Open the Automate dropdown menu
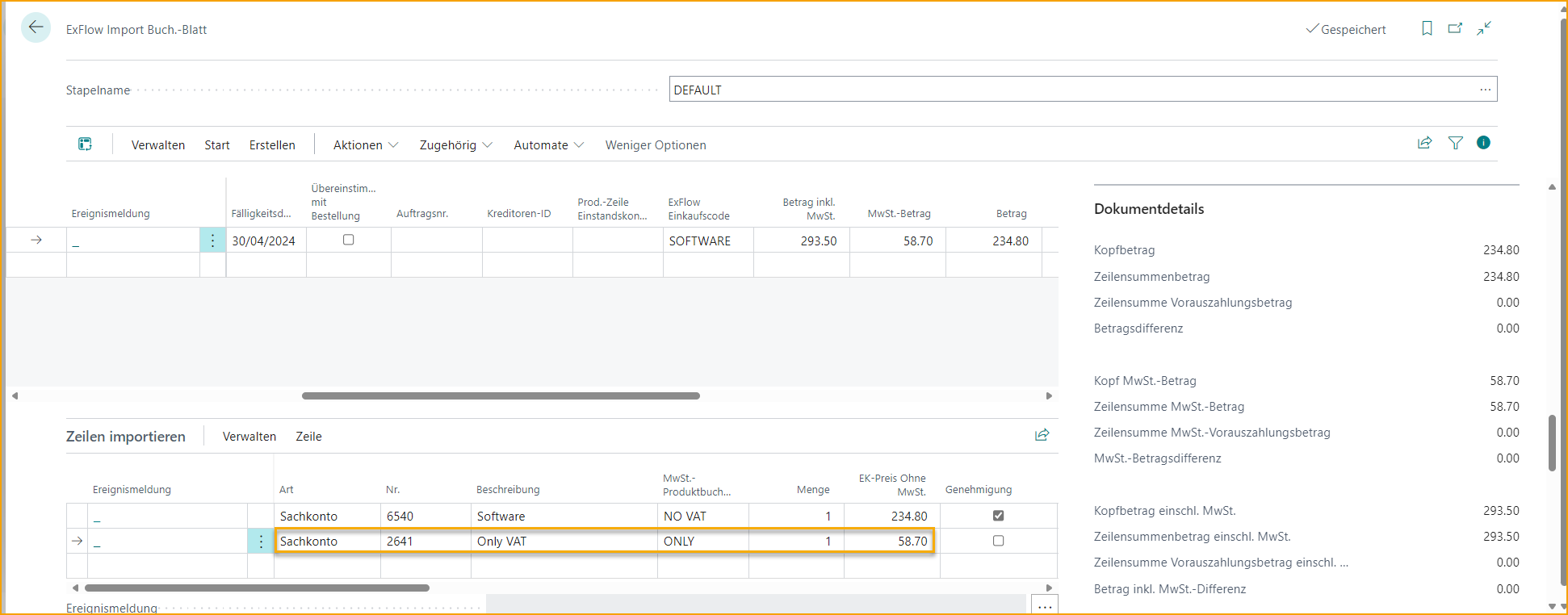1568x615 pixels. coord(548,145)
